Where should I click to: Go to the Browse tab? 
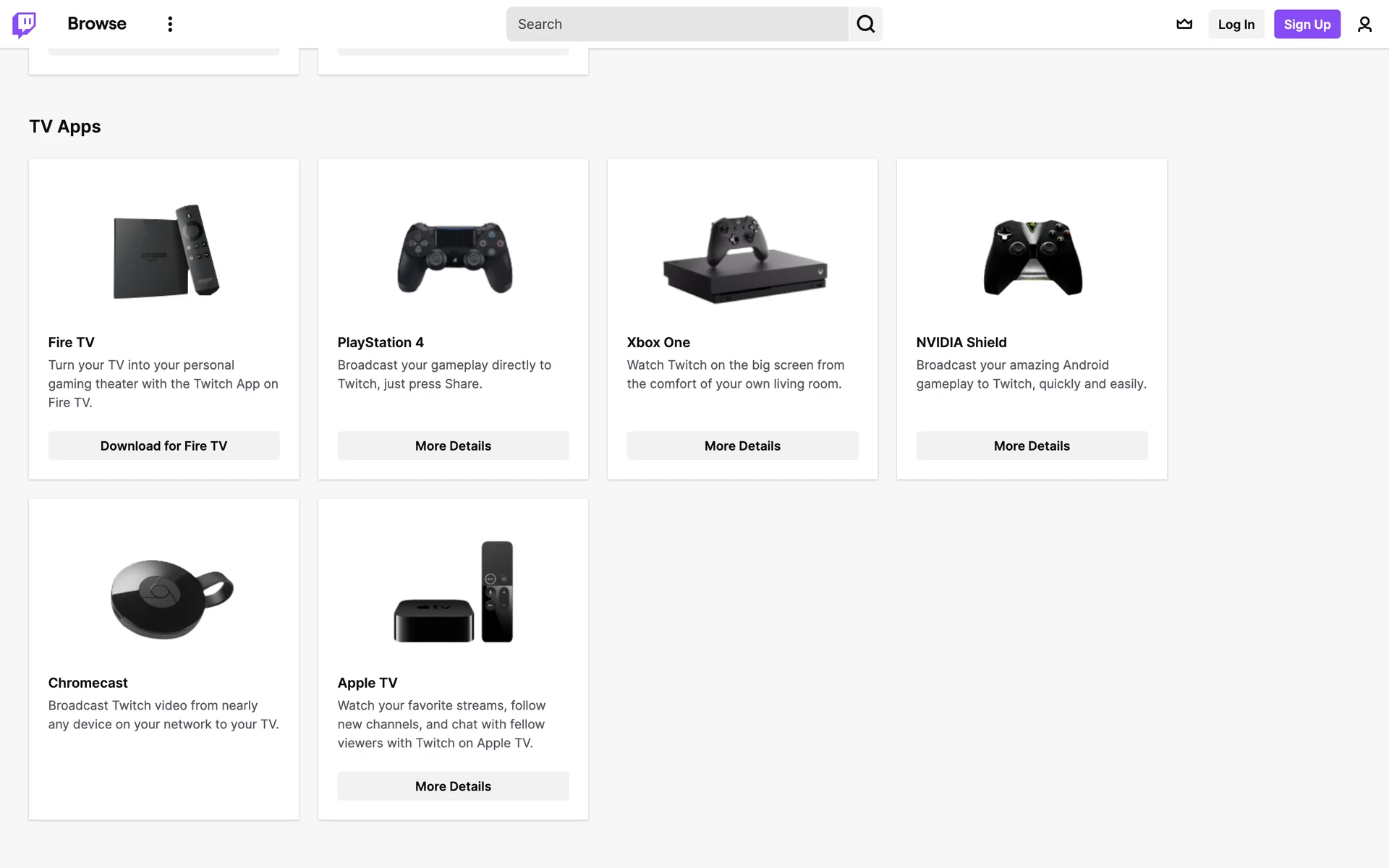click(x=97, y=24)
